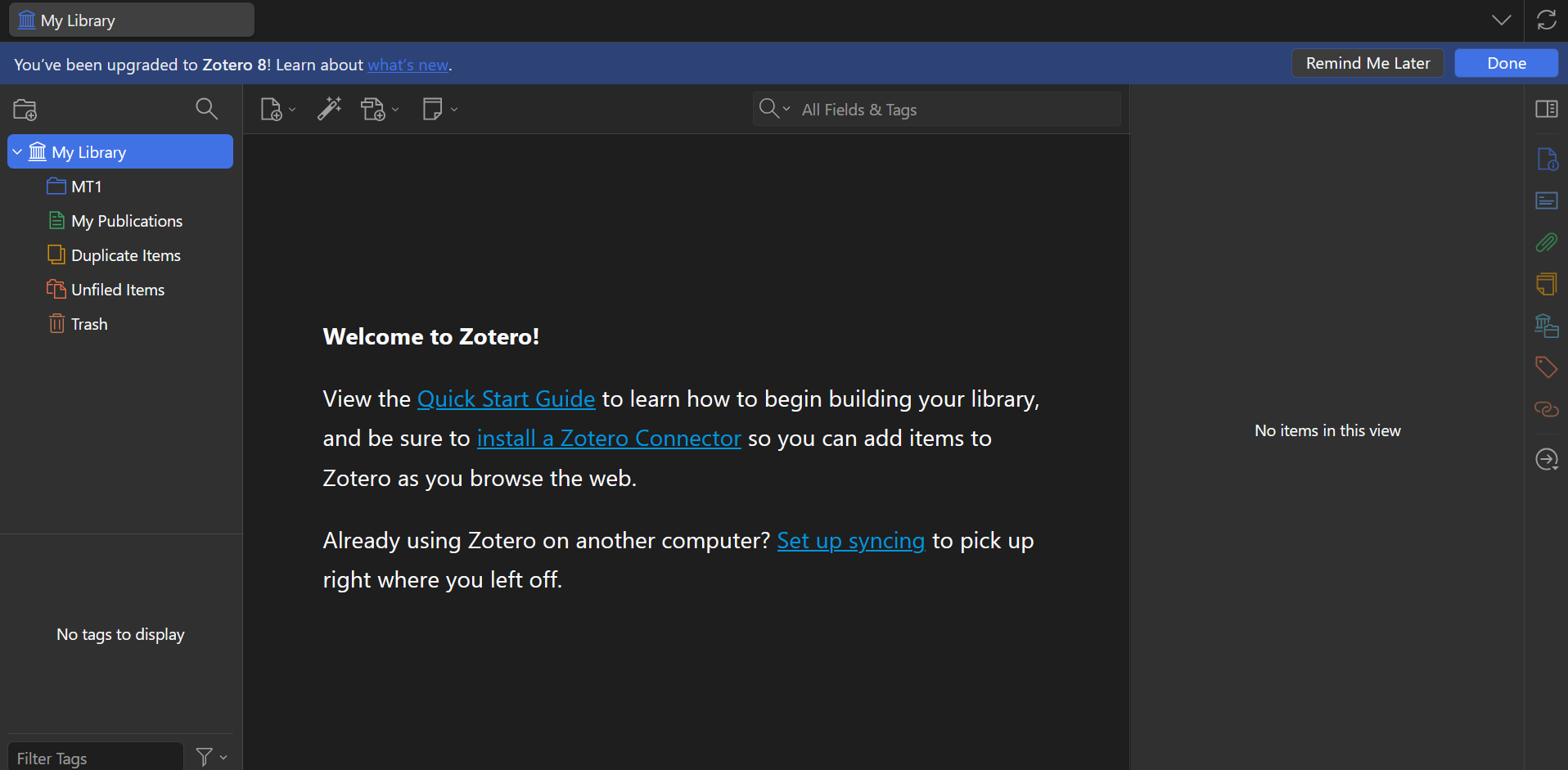Open the Set up syncing link
This screenshot has width=1568, height=770.
click(850, 541)
